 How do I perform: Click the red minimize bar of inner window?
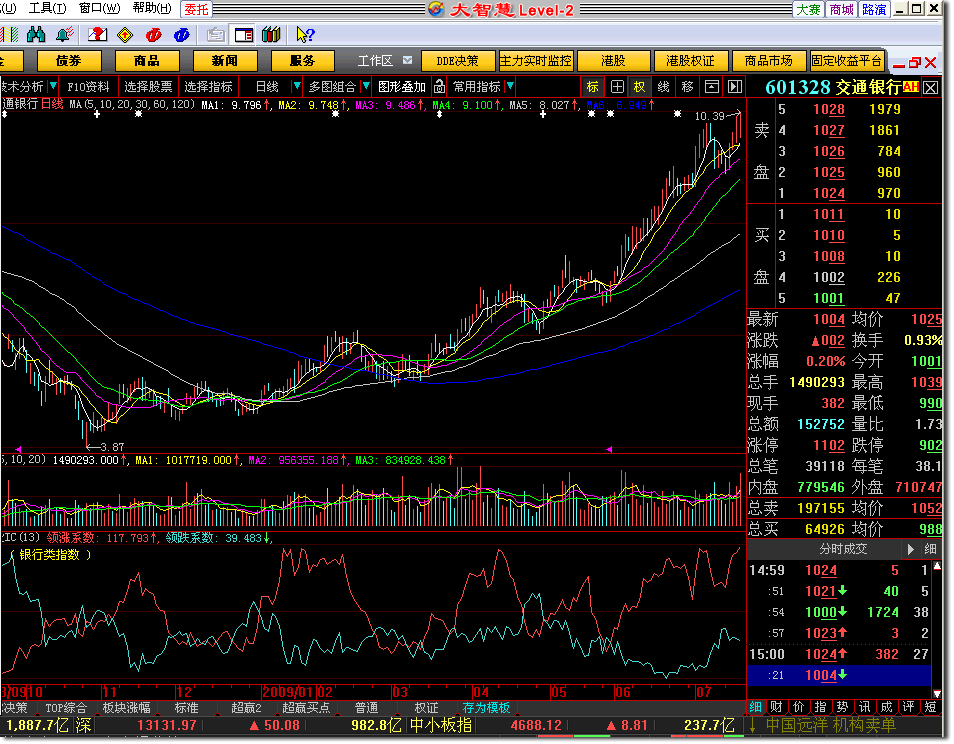click(899, 66)
